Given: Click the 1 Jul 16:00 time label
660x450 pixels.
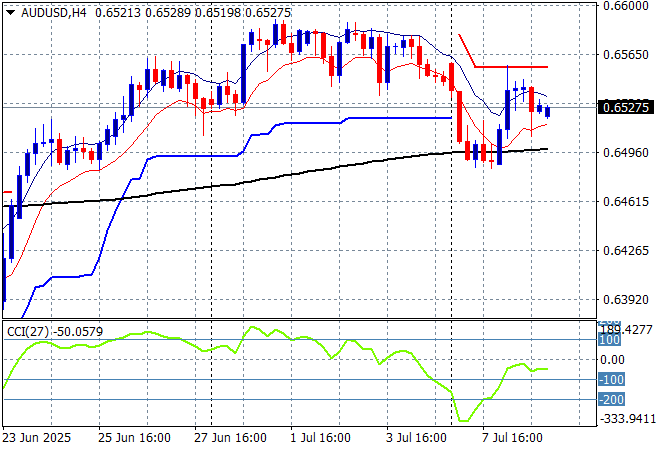Looking at the screenshot, I should (x=320, y=438).
